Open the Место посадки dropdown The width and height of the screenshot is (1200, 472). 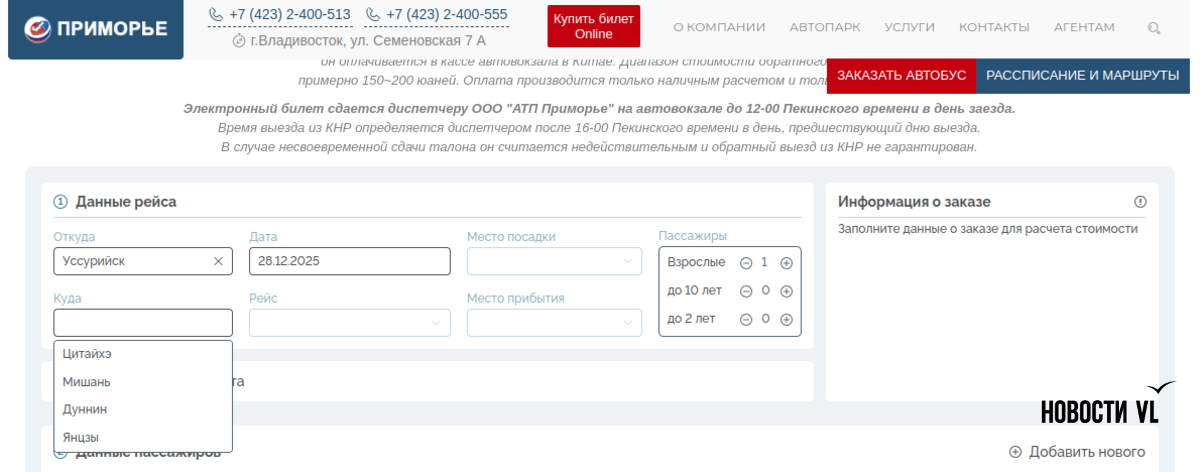(554, 261)
